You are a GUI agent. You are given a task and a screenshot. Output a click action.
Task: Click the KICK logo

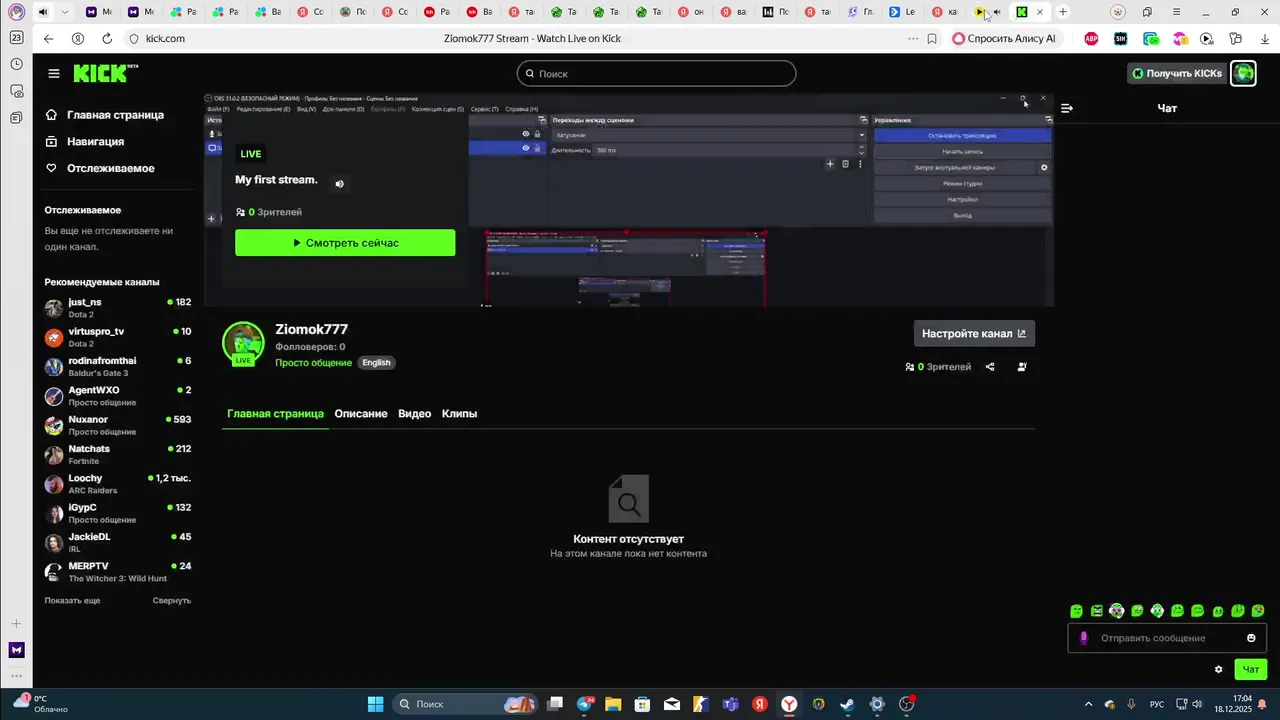click(99, 73)
